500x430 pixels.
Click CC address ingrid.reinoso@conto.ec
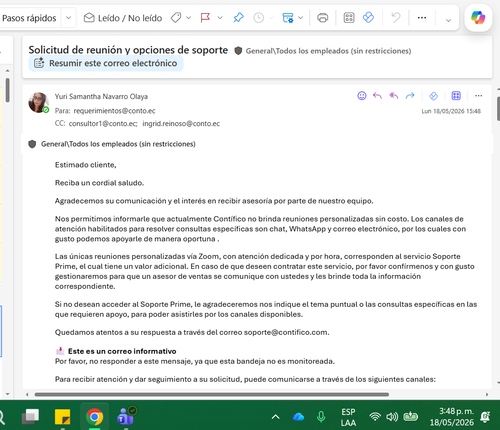click(x=181, y=124)
